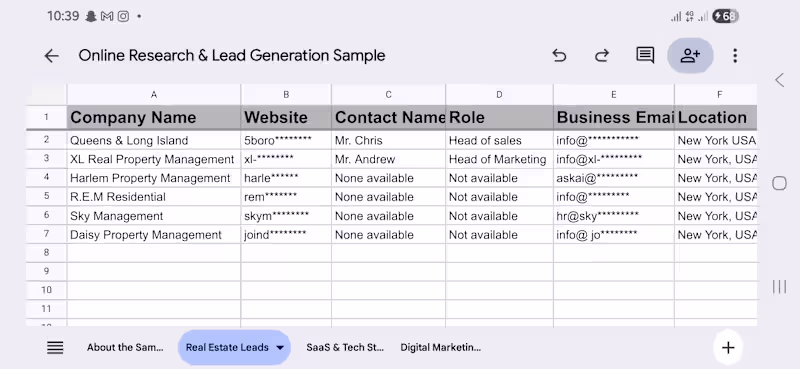
Task: Tap the Gmail notification icon
Action: click(107, 16)
